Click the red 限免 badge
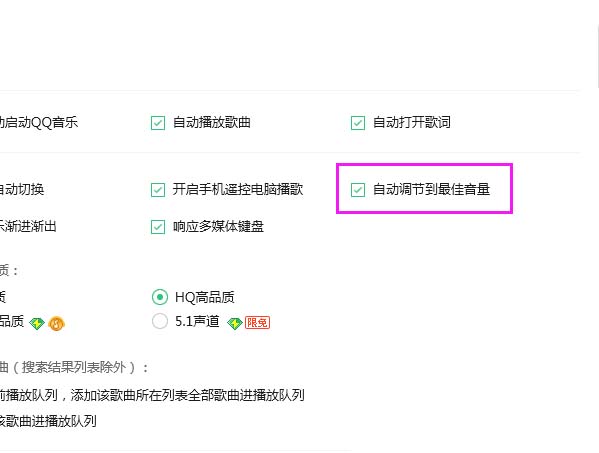 point(257,323)
